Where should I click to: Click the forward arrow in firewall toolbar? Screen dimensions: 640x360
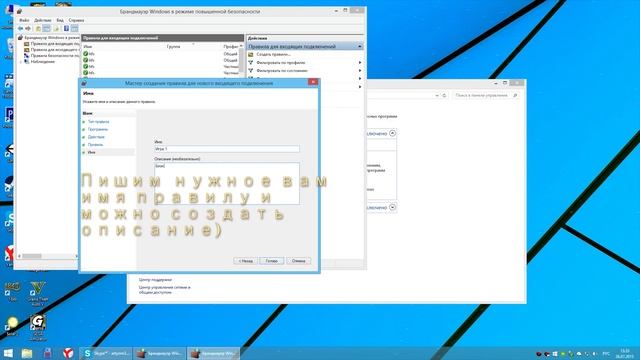[28, 29]
